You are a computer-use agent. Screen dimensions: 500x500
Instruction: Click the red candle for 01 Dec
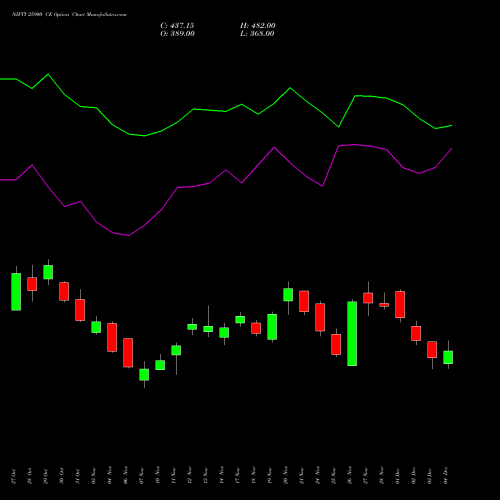[x=400, y=304]
